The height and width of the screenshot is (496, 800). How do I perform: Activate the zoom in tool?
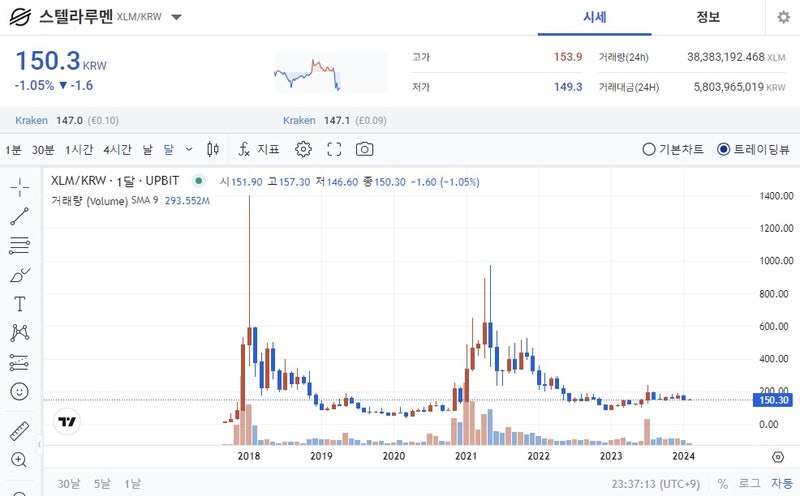(x=19, y=460)
